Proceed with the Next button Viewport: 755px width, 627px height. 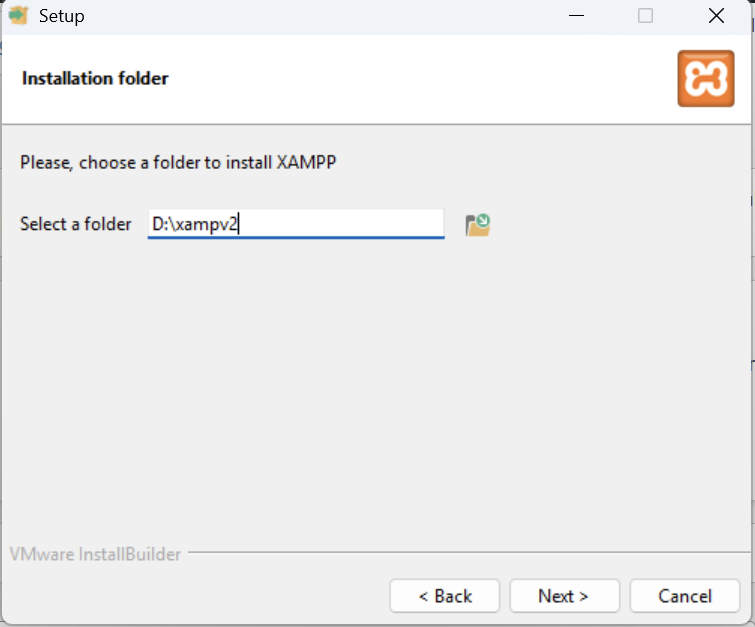tap(564, 596)
